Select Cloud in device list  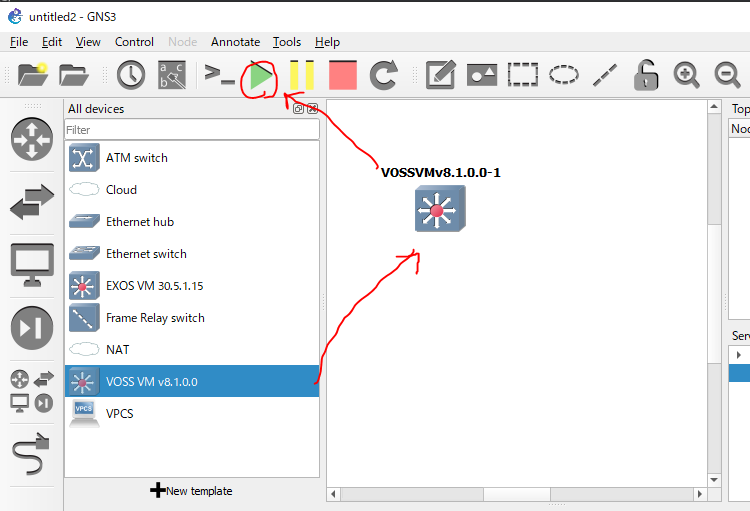192,190
